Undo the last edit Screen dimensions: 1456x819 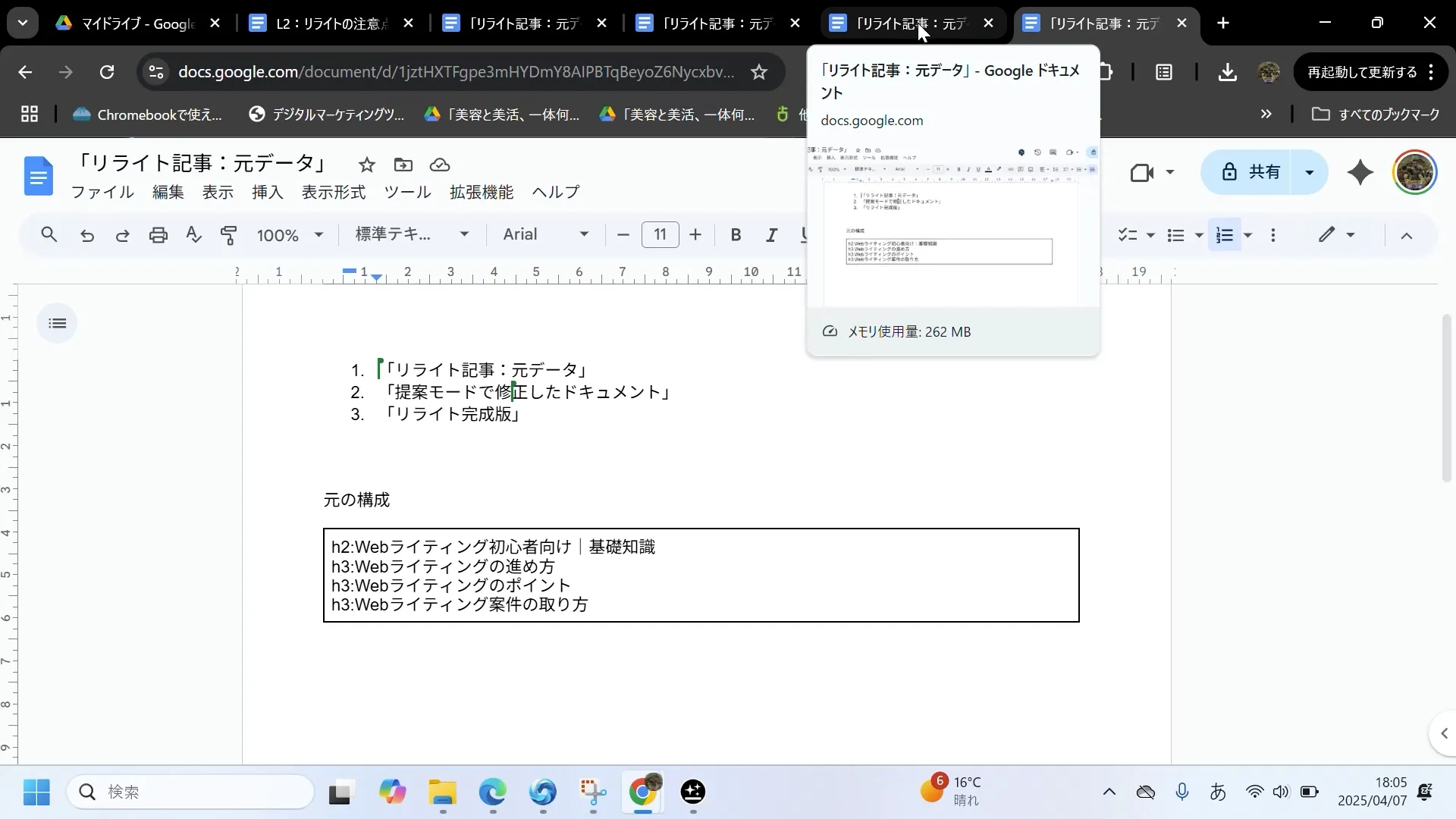point(86,235)
